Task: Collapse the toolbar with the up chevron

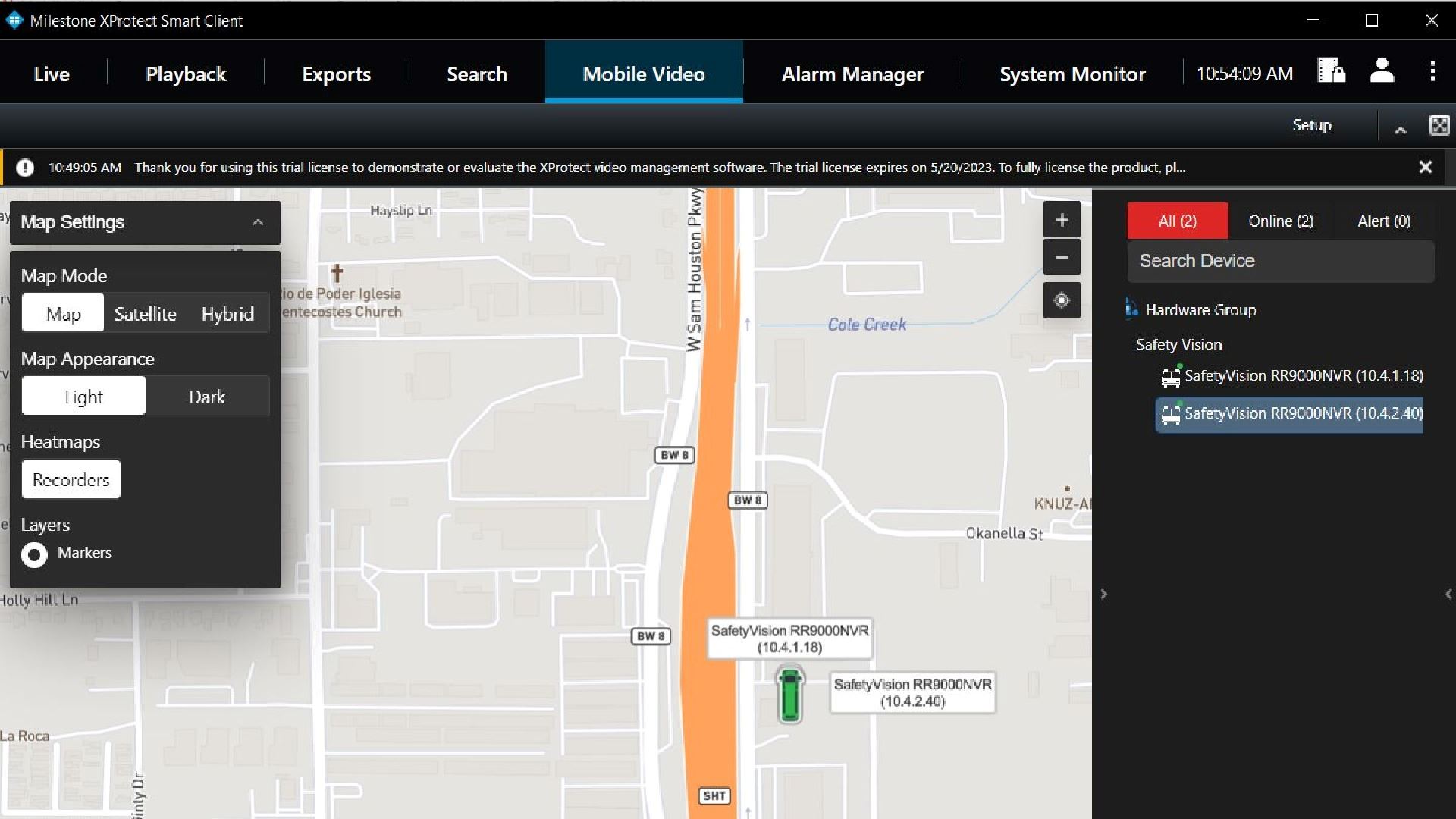Action: tap(1401, 130)
